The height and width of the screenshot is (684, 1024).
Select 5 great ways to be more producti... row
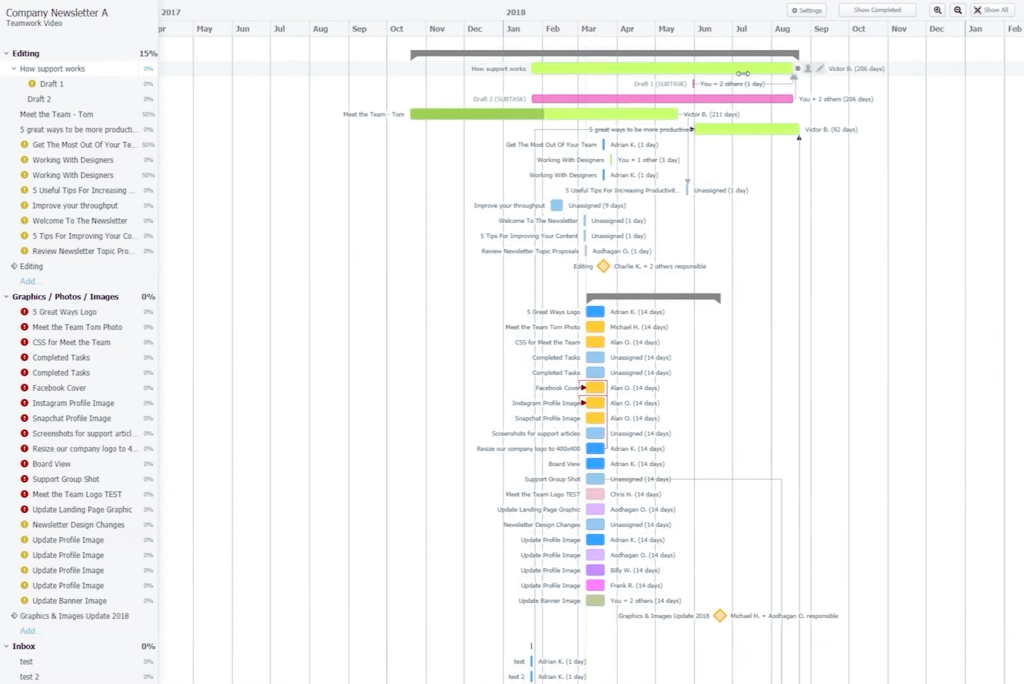click(78, 129)
